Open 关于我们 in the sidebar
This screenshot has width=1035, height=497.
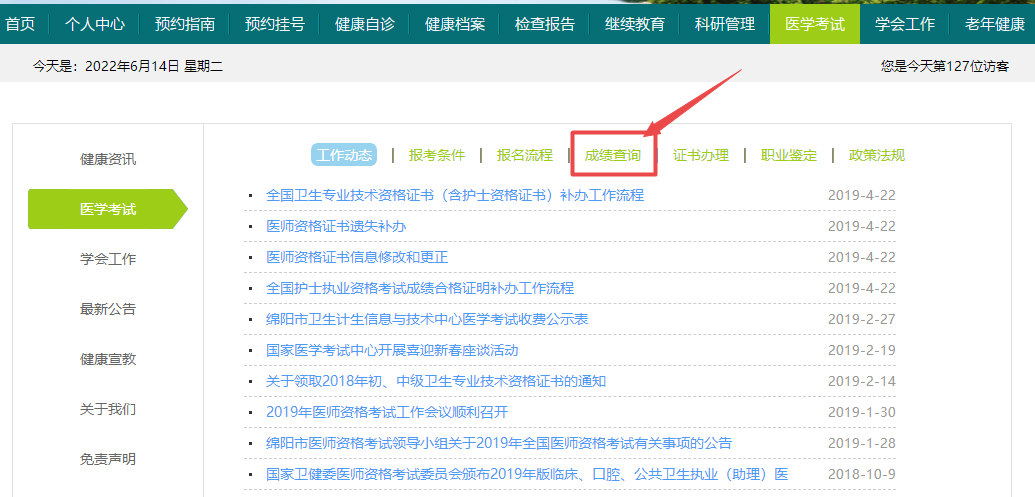tap(108, 409)
